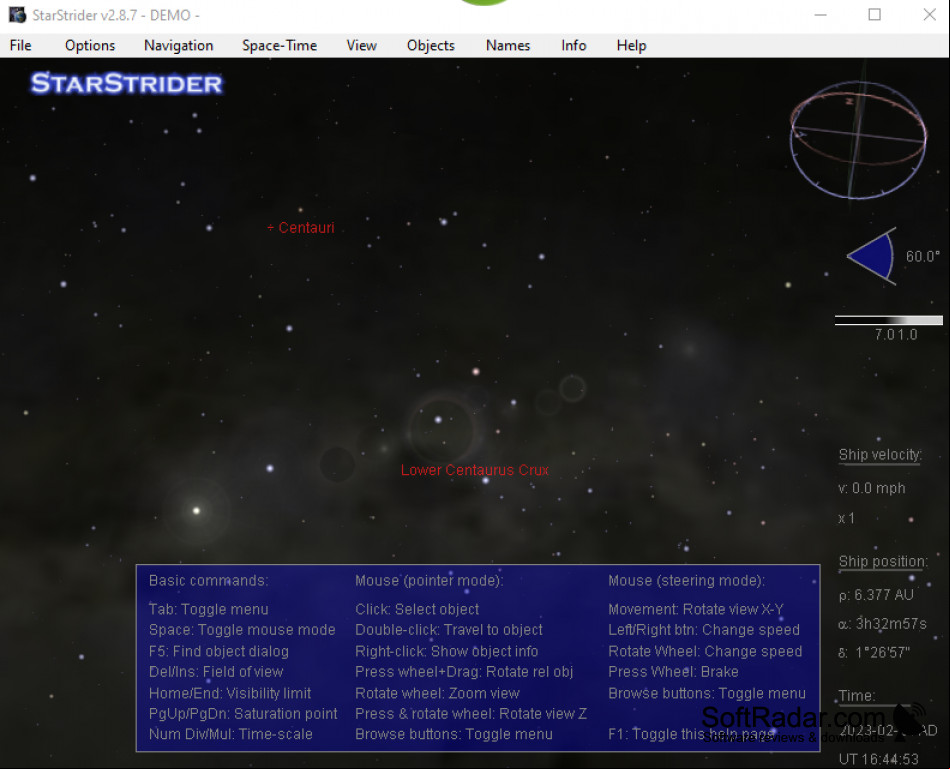Click the Mouse (steering mode) heading
The height and width of the screenshot is (769, 950).
tap(686, 581)
